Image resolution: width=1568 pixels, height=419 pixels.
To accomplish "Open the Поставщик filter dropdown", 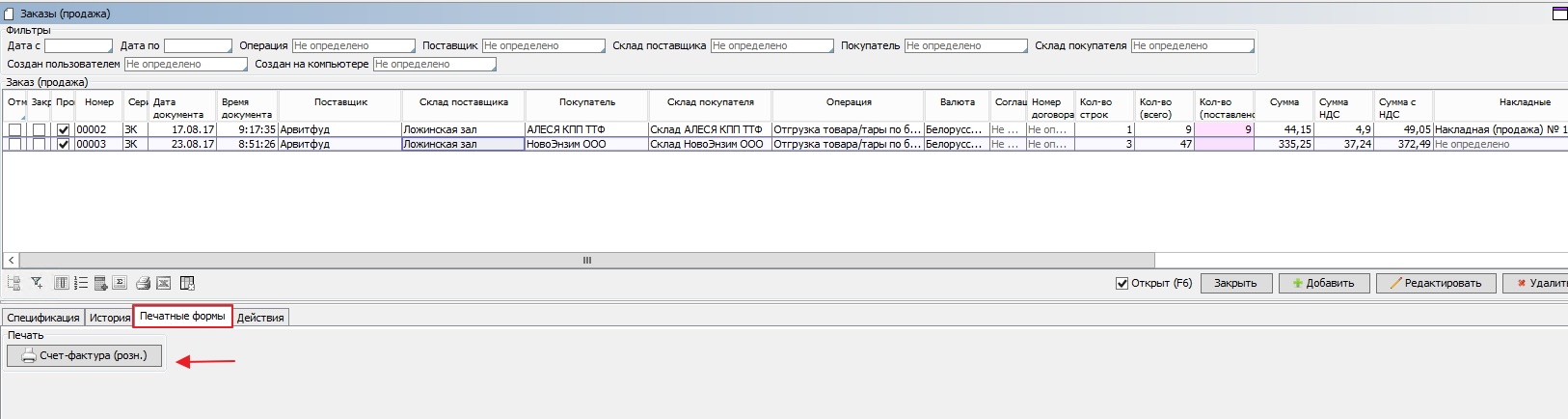I will pos(544,46).
